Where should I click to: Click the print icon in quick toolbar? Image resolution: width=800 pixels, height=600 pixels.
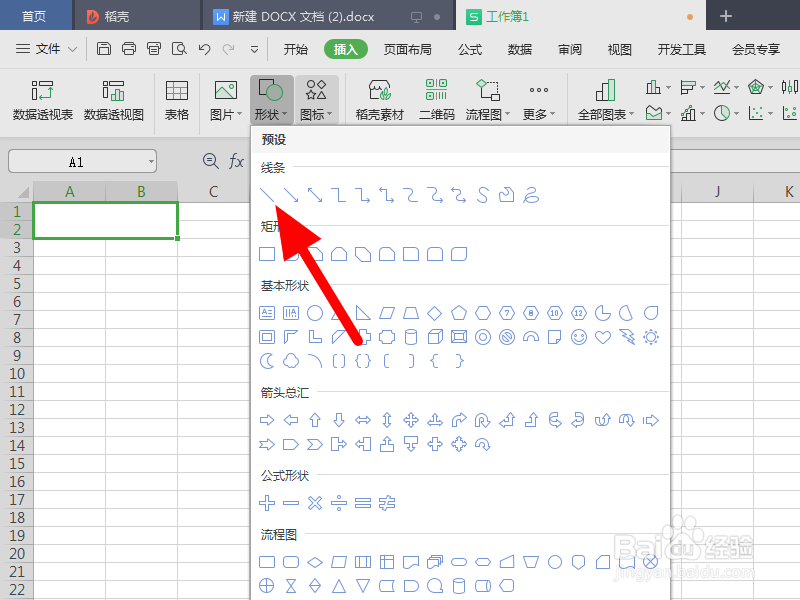tap(129, 49)
